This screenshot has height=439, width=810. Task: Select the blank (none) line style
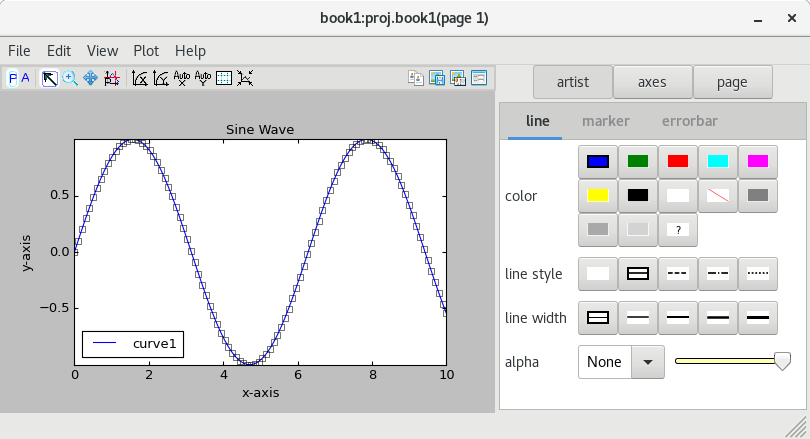pyautogui.click(x=598, y=274)
